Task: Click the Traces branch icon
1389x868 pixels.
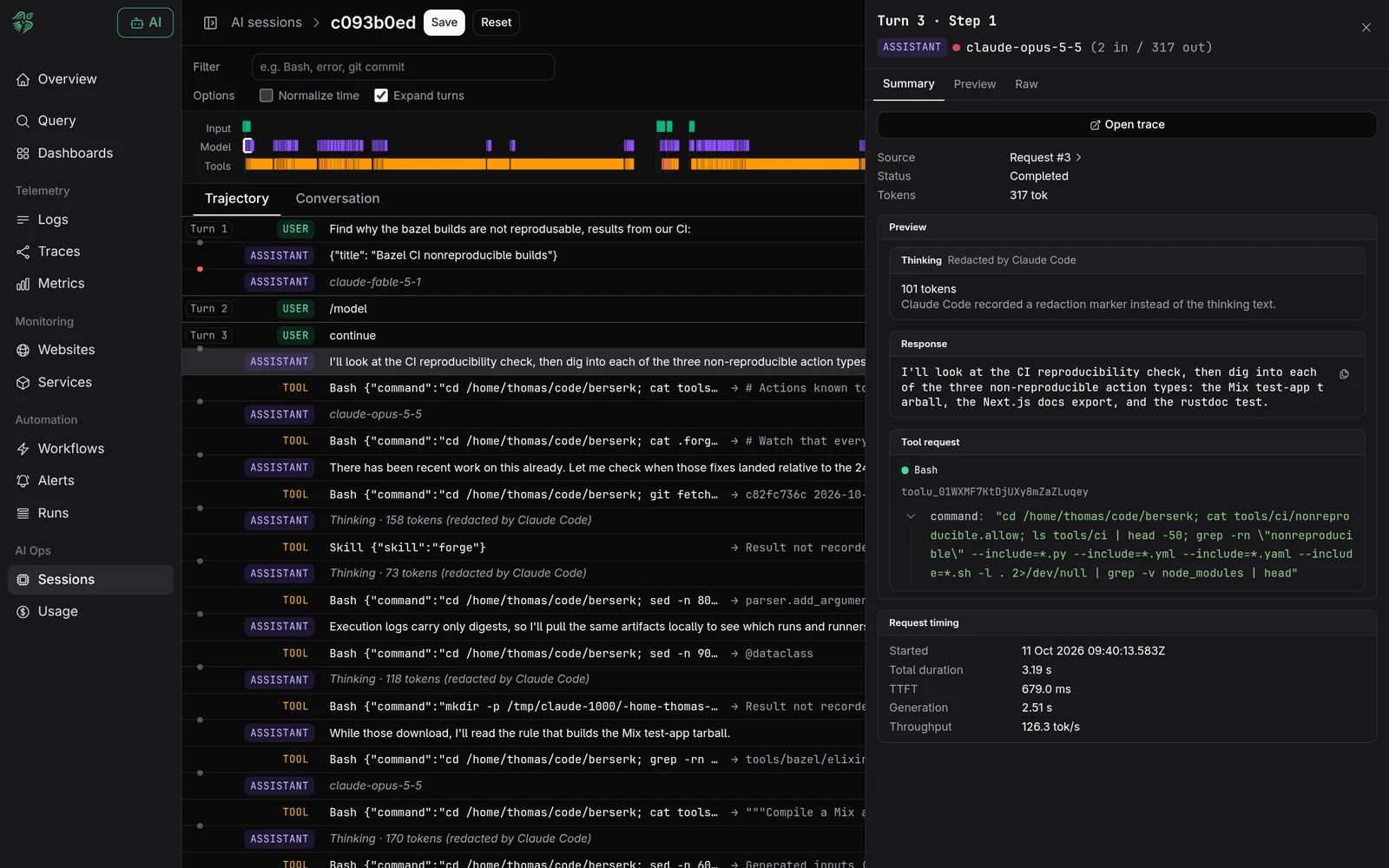Action: coord(23,252)
